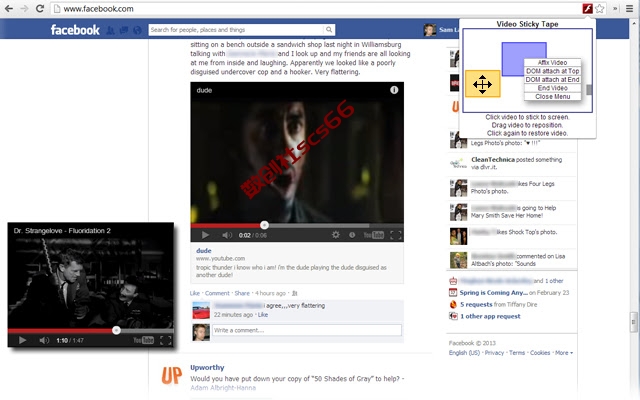Image resolution: width=640 pixels, height=400 pixels.
Task: Open the Dr. Strangelove video's YouTube logo
Action: (x=143, y=340)
